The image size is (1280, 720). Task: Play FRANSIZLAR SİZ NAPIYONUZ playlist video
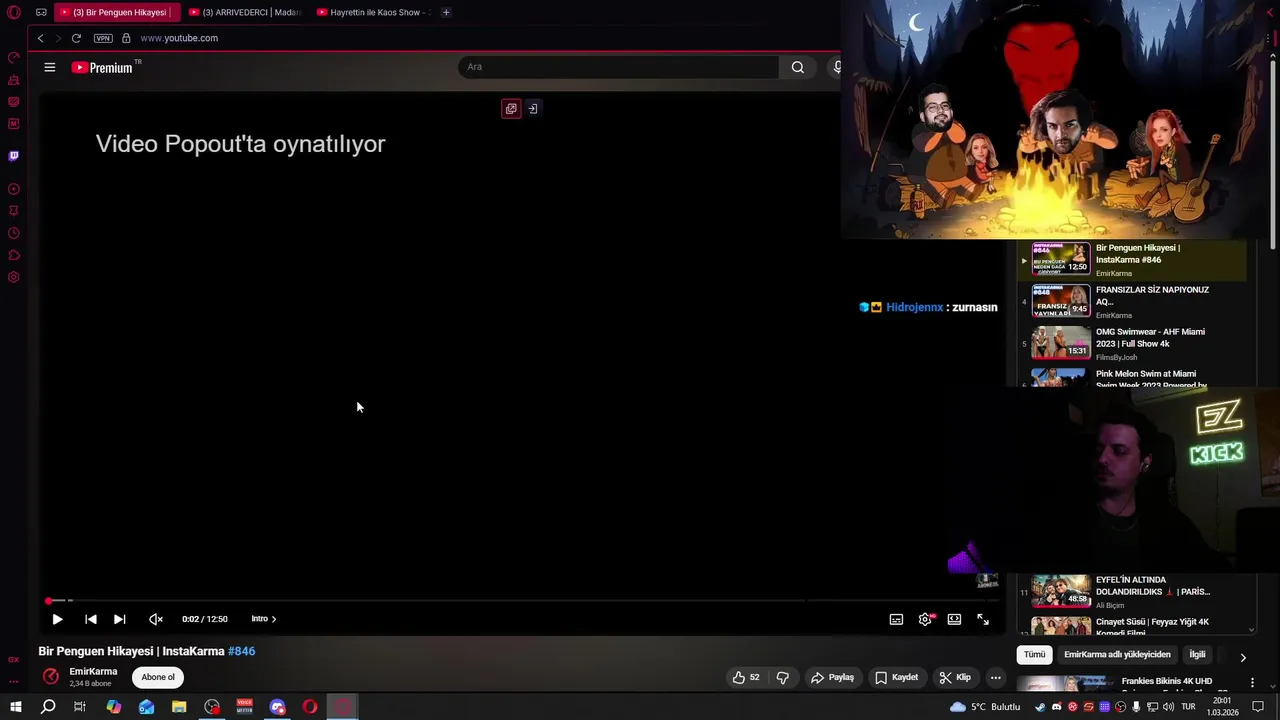[1134, 301]
